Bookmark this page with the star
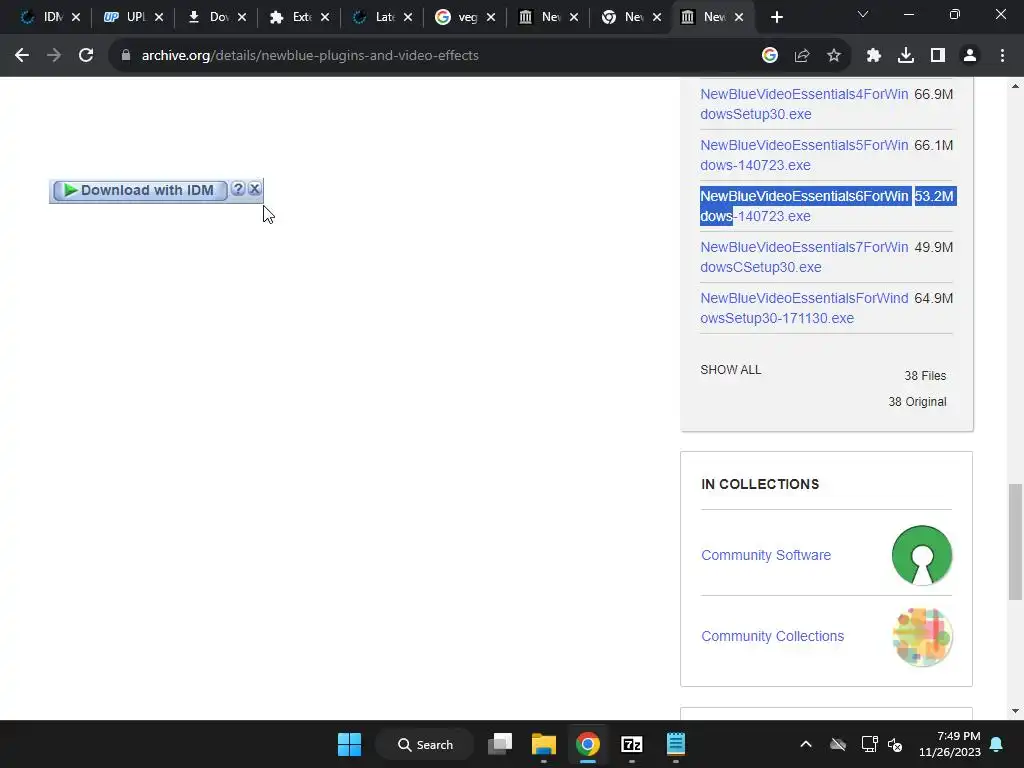 tap(834, 56)
